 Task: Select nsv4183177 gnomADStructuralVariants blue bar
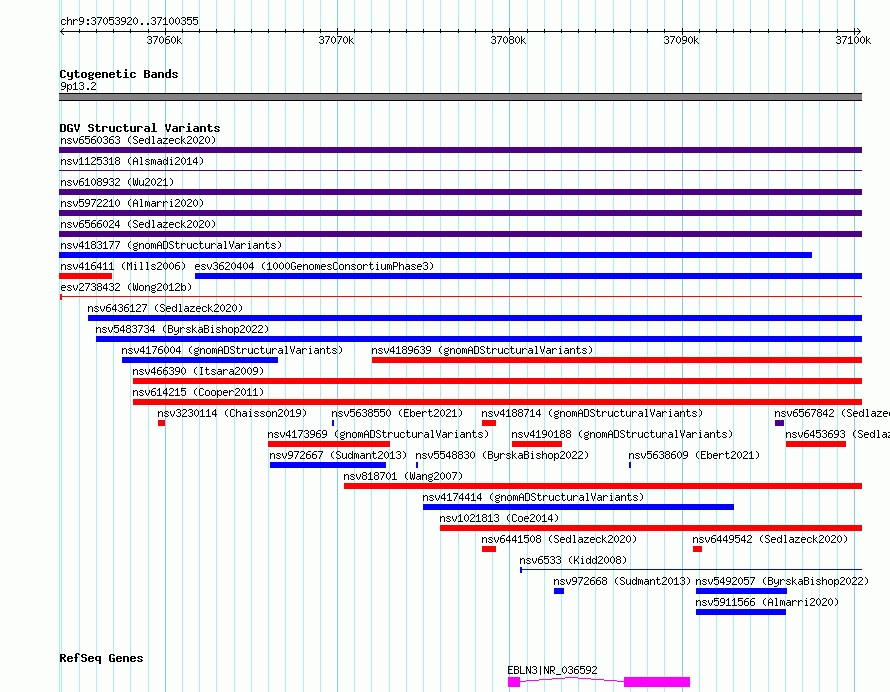coord(435,255)
